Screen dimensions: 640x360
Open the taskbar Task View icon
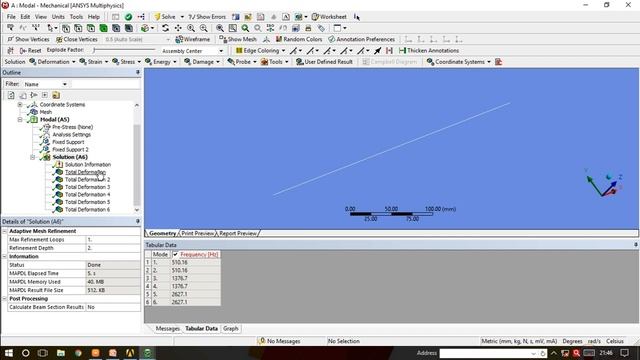click(x=42, y=353)
